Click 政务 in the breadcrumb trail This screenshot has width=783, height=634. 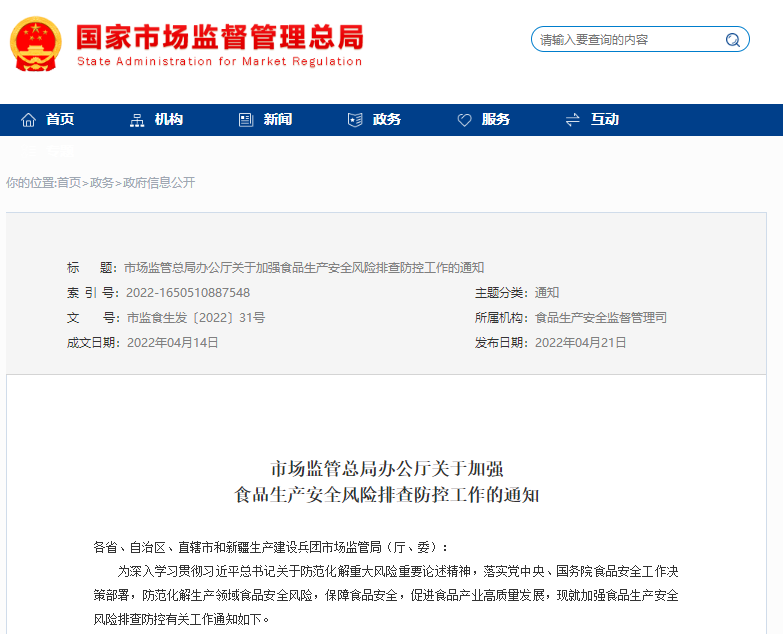[102, 183]
